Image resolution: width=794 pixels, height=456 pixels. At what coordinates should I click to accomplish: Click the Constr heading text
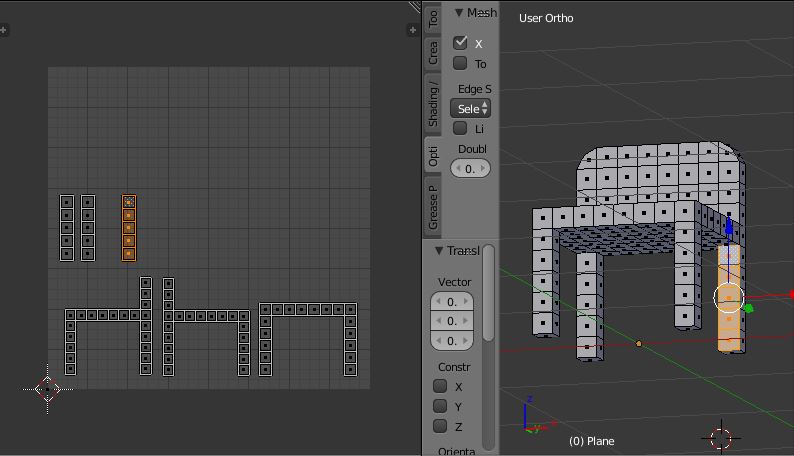click(454, 367)
